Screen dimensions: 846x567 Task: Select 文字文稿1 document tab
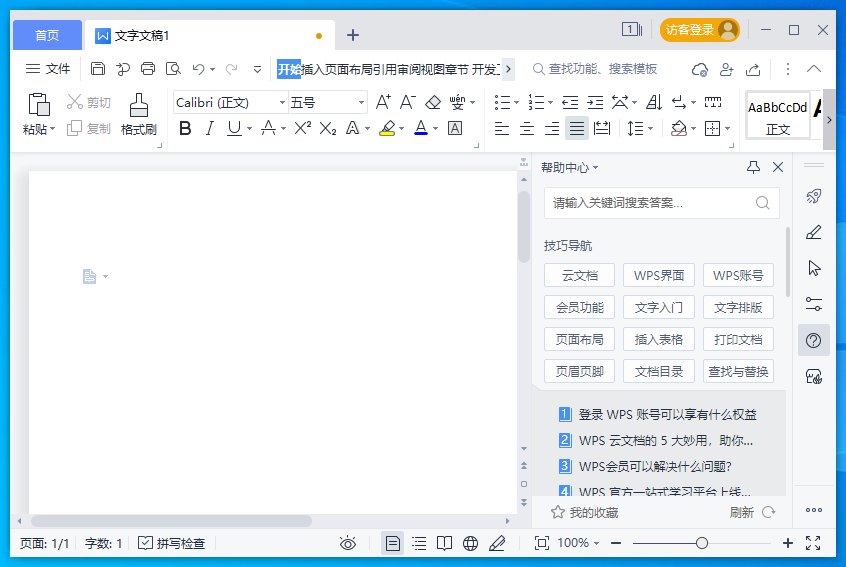click(x=209, y=36)
